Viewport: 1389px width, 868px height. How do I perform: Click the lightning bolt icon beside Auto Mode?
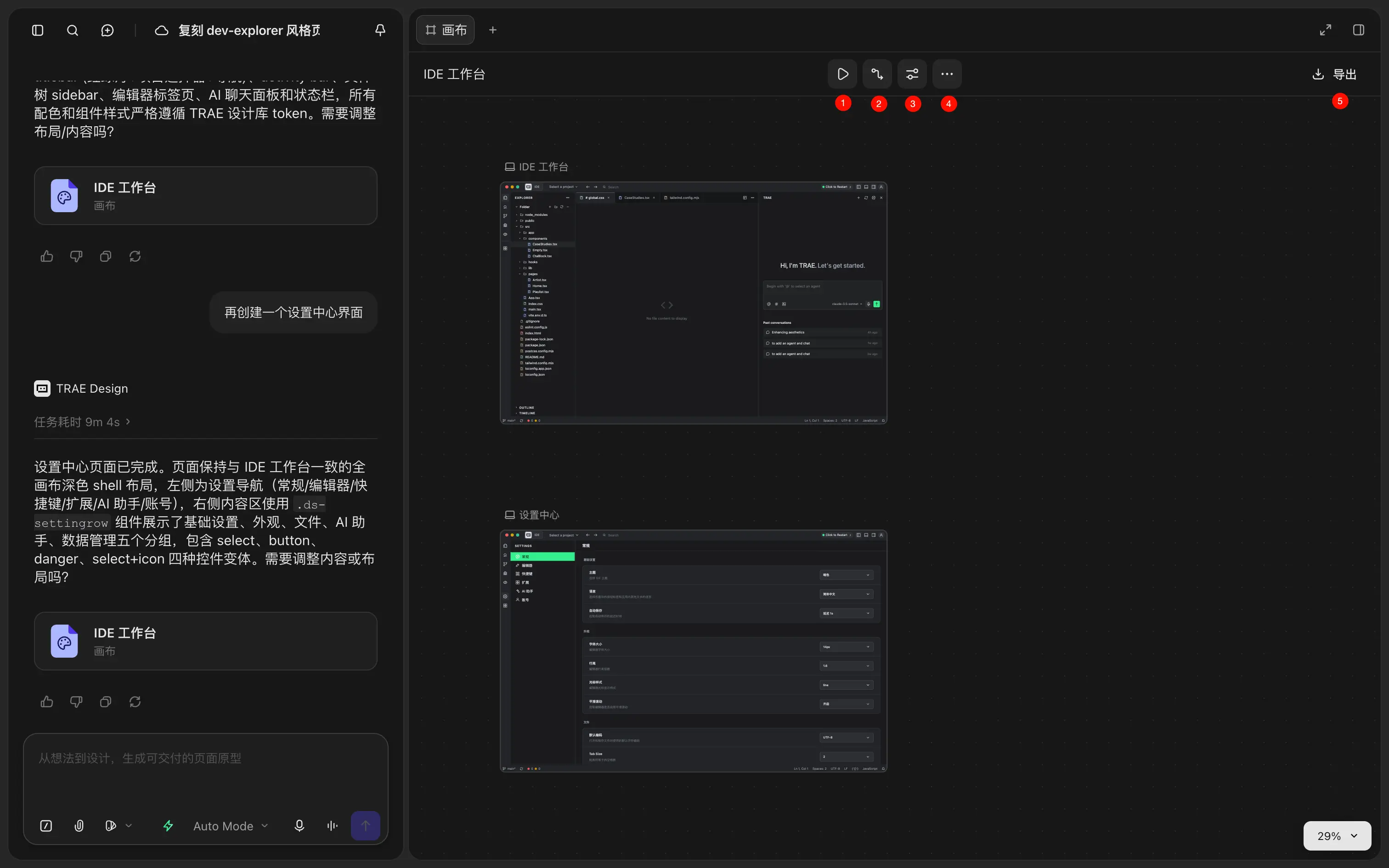[168, 826]
